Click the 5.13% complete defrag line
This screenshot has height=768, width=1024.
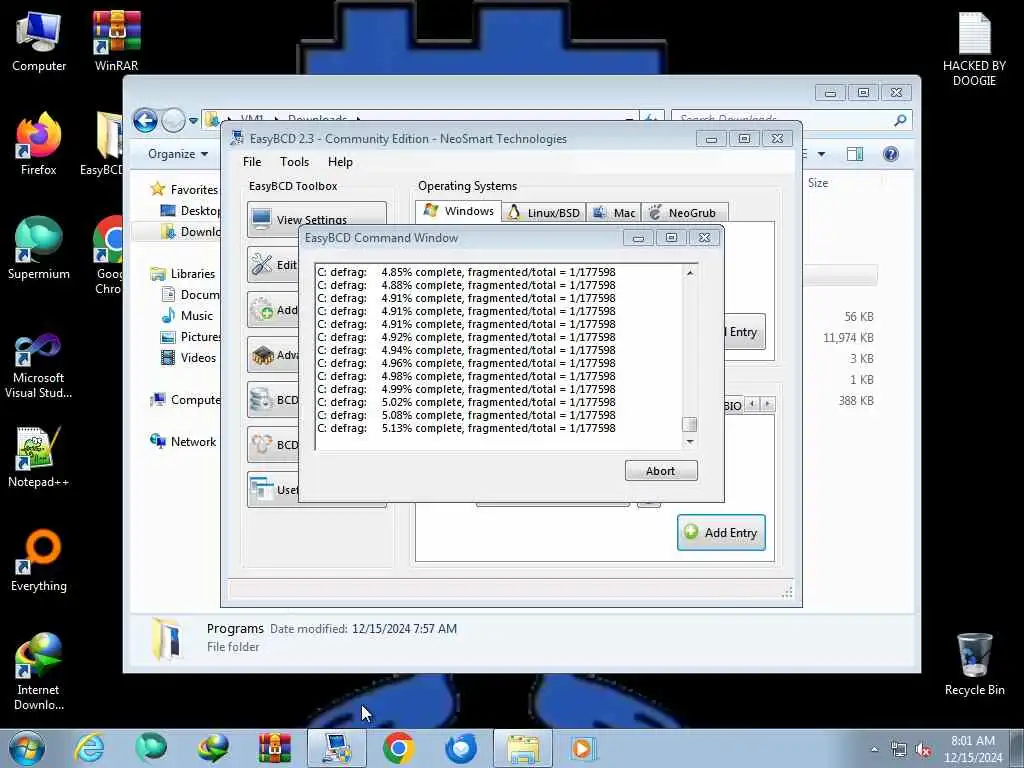coord(466,428)
